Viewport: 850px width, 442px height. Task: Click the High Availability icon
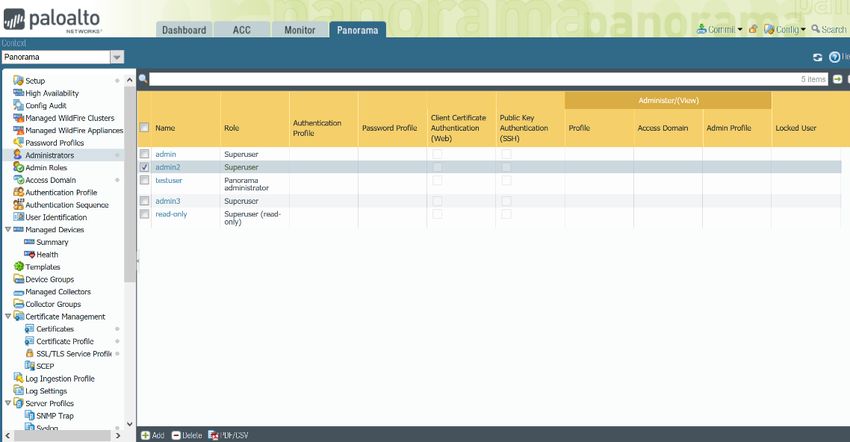(x=18, y=93)
